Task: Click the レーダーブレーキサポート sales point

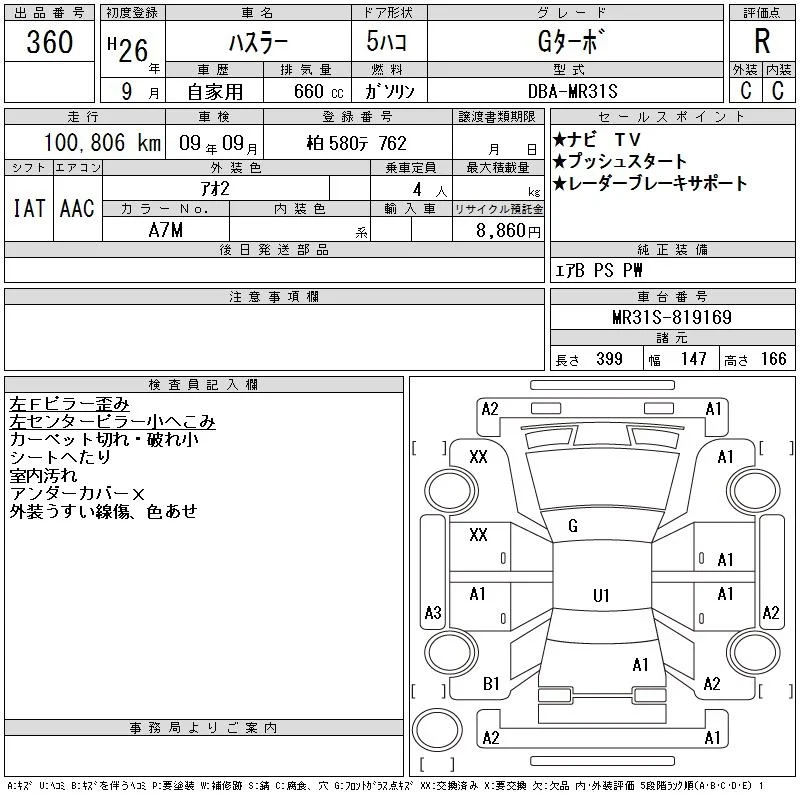Action: pos(650,183)
